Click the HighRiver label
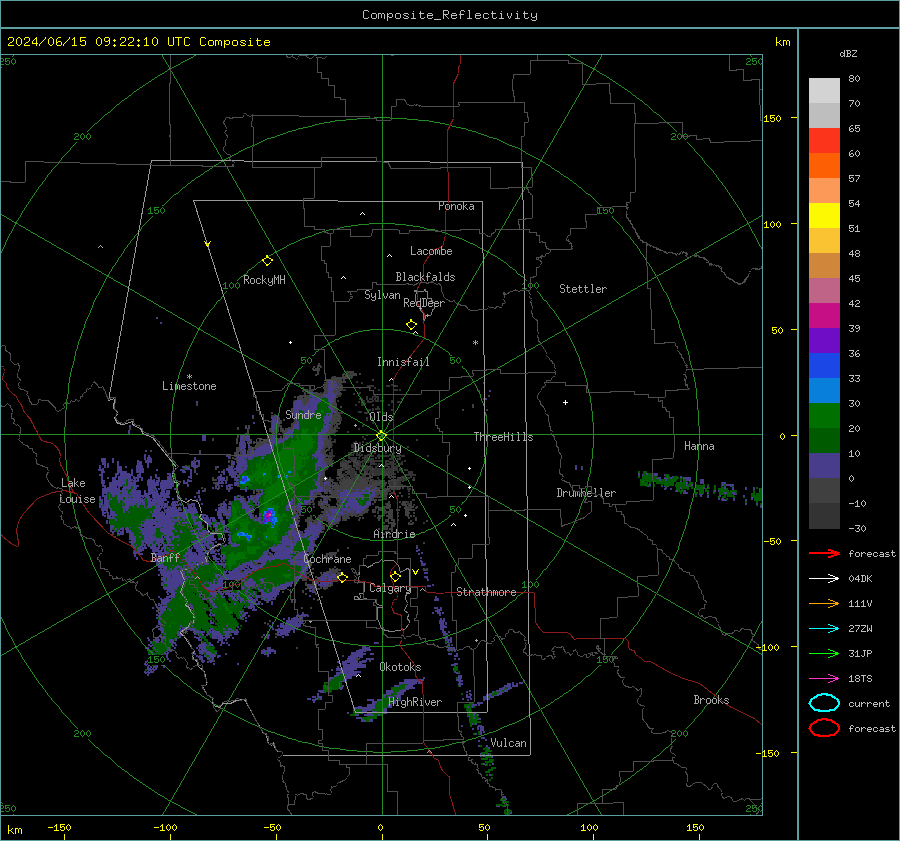This screenshot has width=900, height=841. (415, 702)
